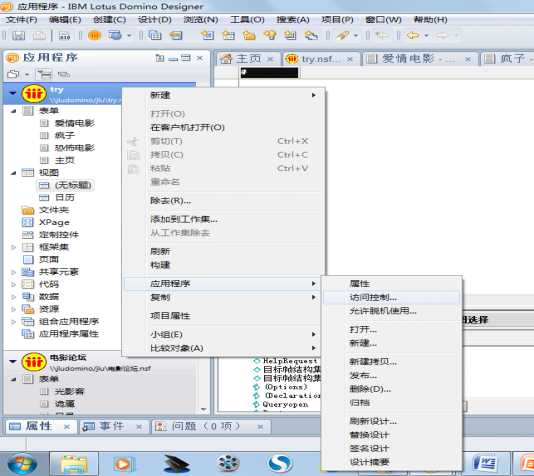Select the 光影斋 form under 电影论坛
Viewport: 534px width, 476px height.
click(x=69, y=392)
